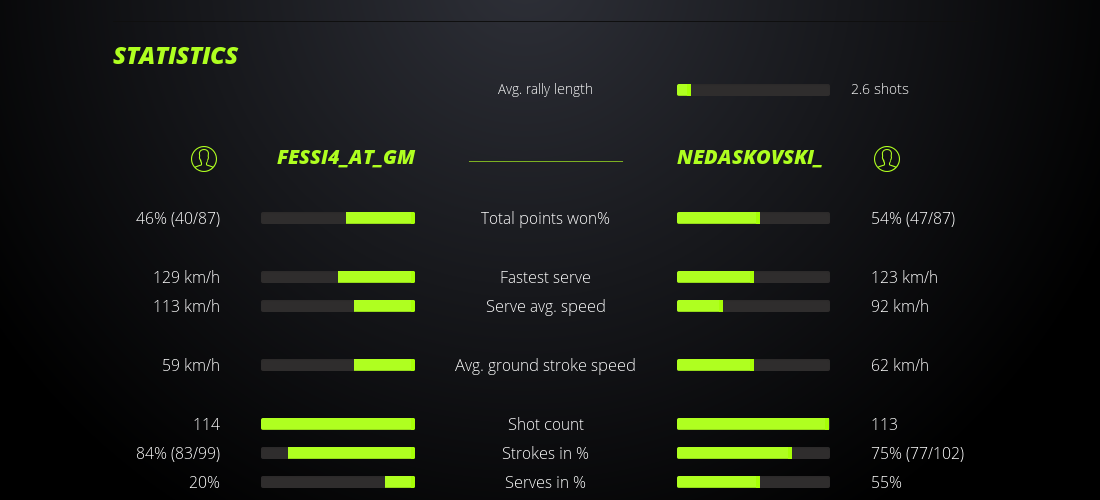Image resolution: width=1100 pixels, height=500 pixels.
Task: Click FESSI4_AT_GM's fastest serve bar
Action: pyautogui.click(x=338, y=277)
